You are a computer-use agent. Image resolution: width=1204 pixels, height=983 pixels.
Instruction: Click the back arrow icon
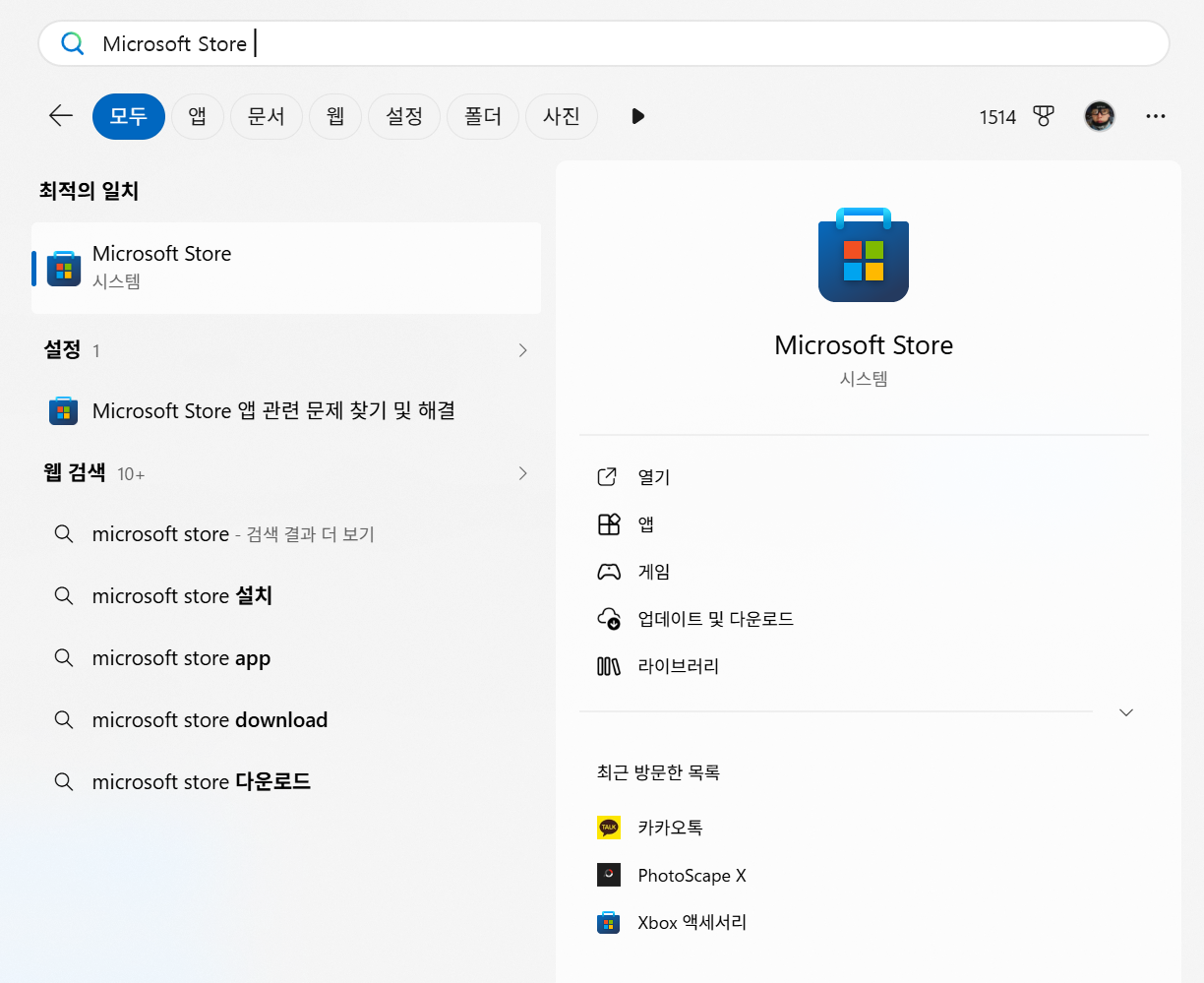tap(61, 116)
